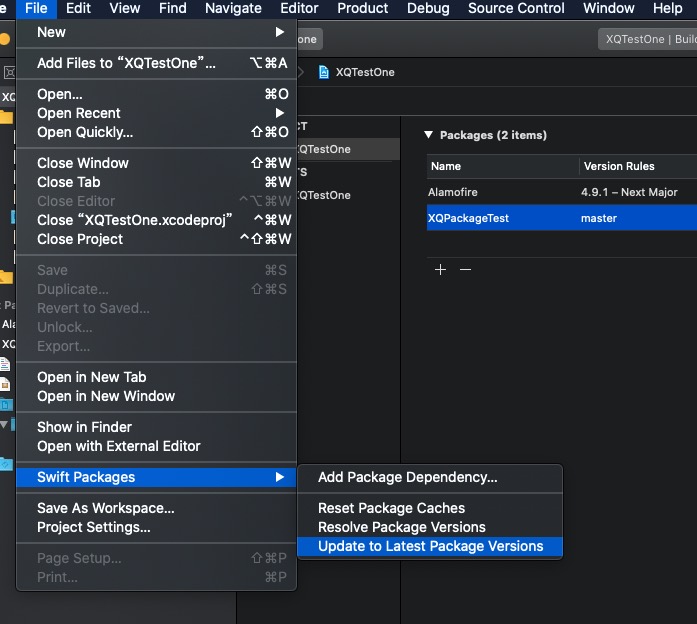
Task: Select Add Package Dependency…
Action: click(x=430, y=477)
